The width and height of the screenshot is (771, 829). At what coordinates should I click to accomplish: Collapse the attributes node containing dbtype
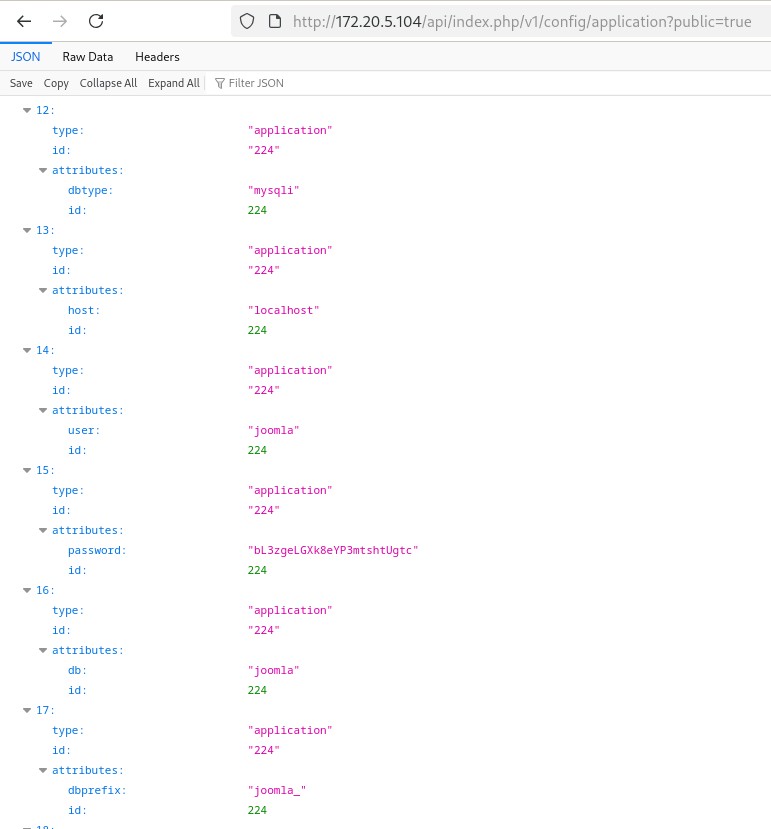(x=43, y=170)
